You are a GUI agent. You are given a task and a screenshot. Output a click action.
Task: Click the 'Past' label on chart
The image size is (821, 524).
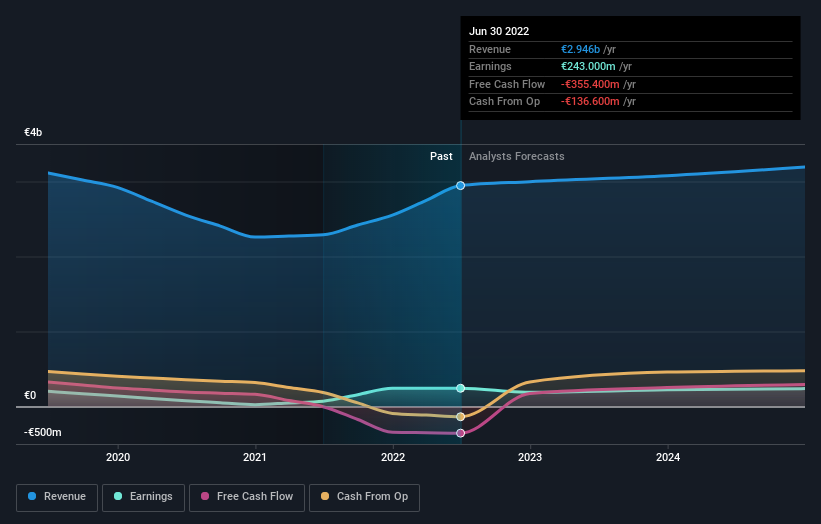441,156
